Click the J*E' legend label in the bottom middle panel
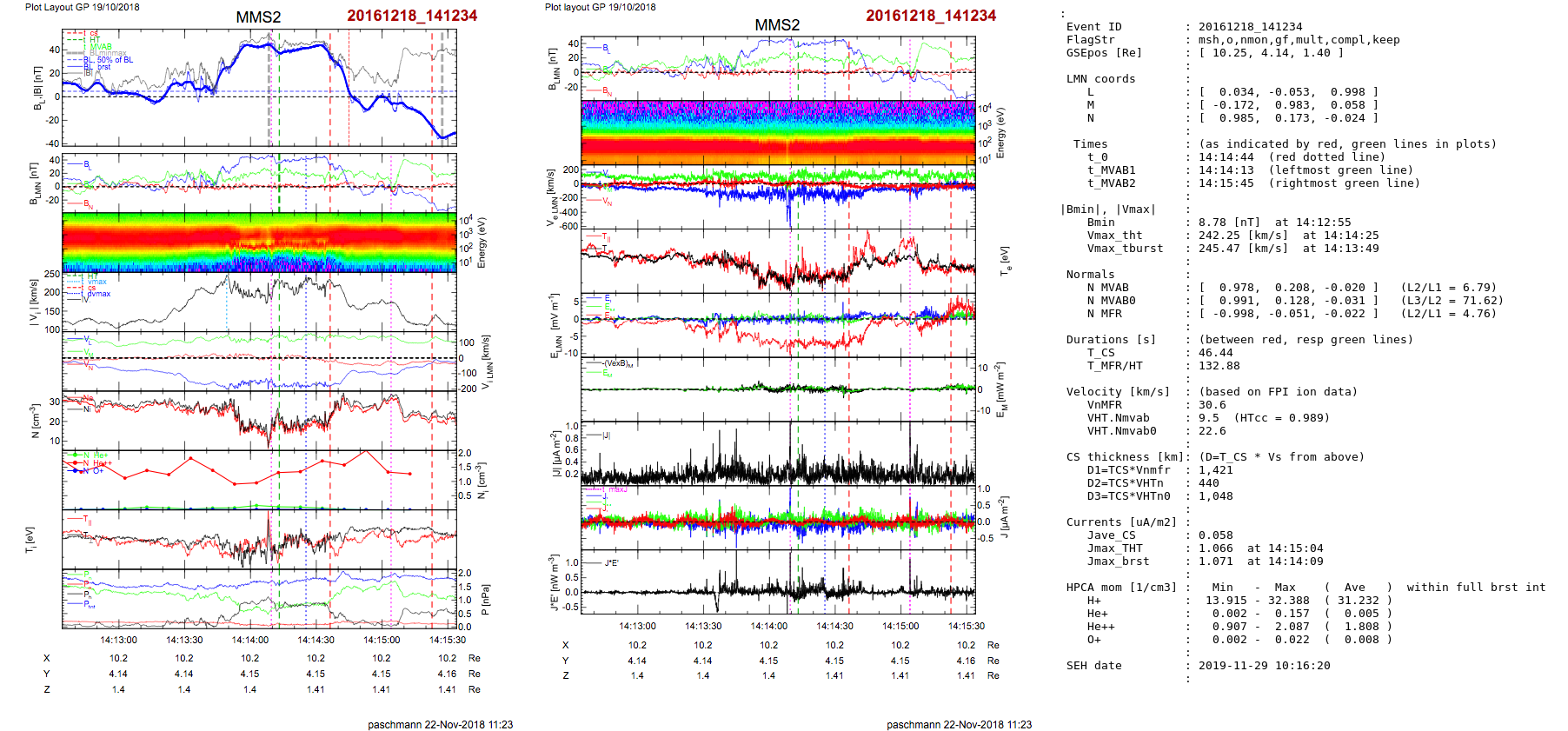Image resolution: width=1568 pixels, height=731 pixels. (611, 563)
